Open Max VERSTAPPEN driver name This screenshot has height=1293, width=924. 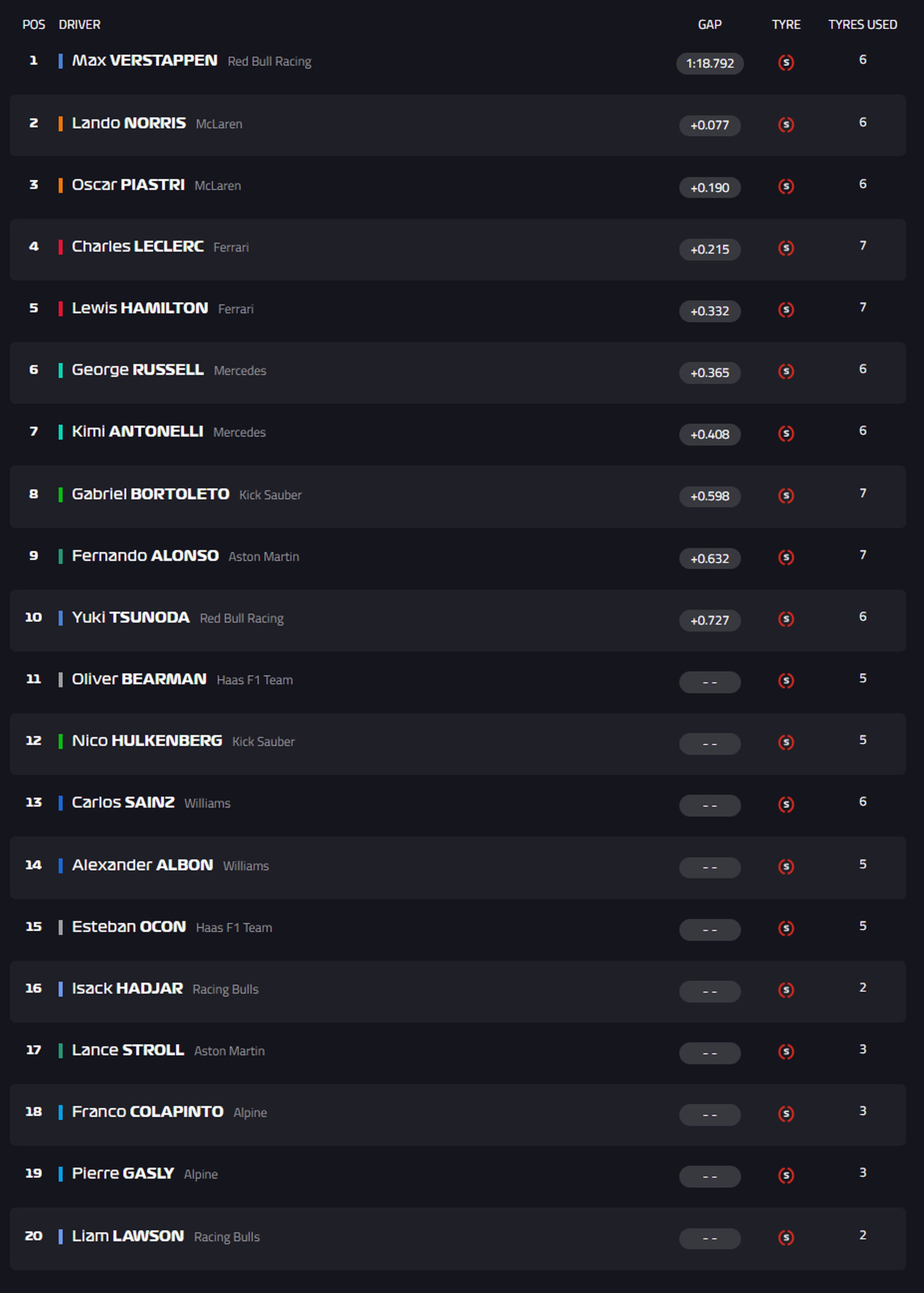144,61
